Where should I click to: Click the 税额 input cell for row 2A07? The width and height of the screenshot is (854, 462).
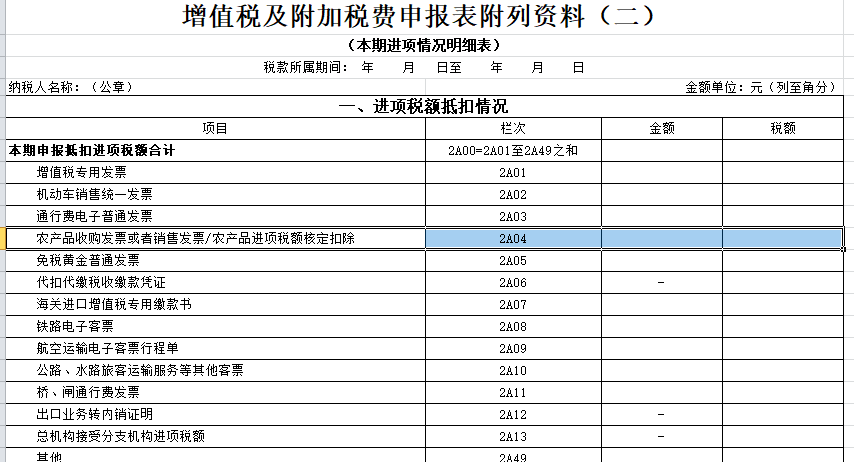[783, 305]
